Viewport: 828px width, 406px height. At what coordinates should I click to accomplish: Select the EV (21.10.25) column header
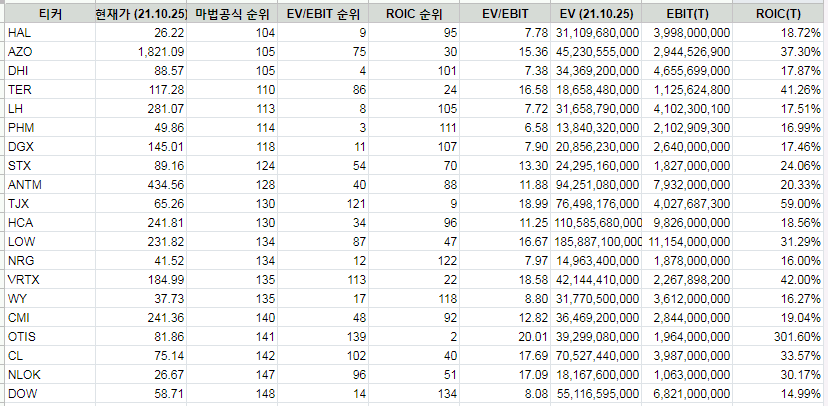596,14
